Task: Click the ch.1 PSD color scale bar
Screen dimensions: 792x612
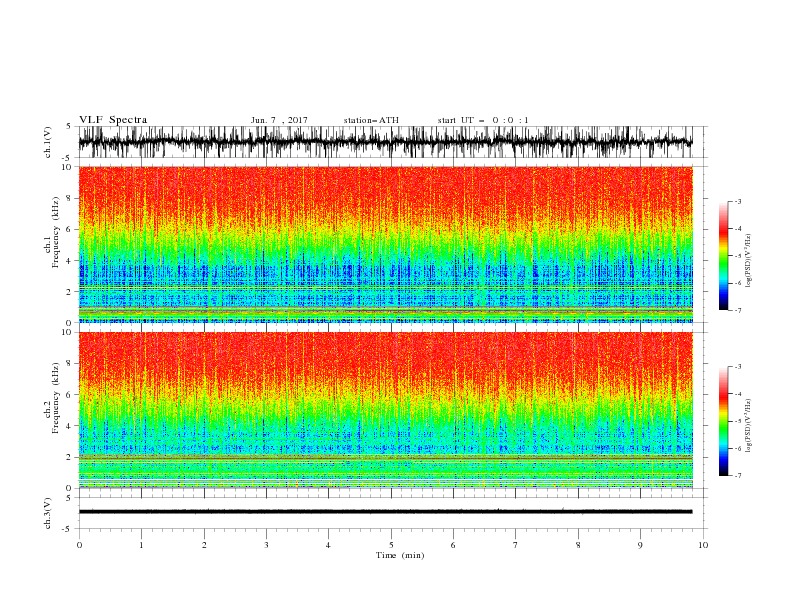Action: [x=723, y=256]
